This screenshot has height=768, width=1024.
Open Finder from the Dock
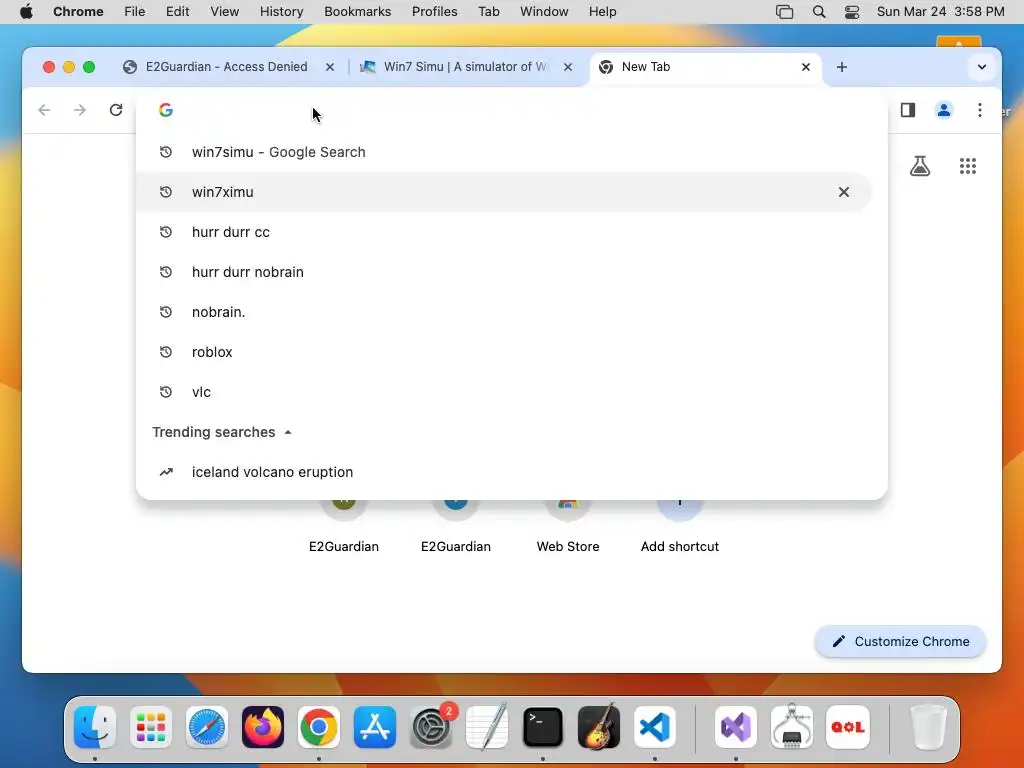click(x=95, y=727)
